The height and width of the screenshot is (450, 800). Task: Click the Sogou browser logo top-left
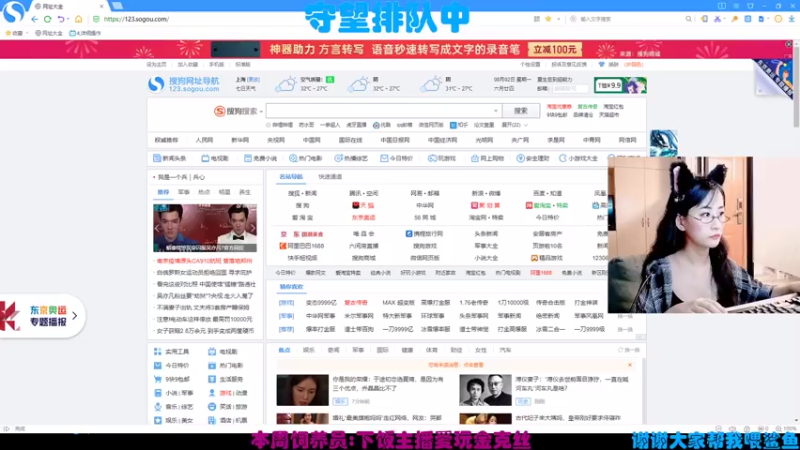tap(14, 12)
